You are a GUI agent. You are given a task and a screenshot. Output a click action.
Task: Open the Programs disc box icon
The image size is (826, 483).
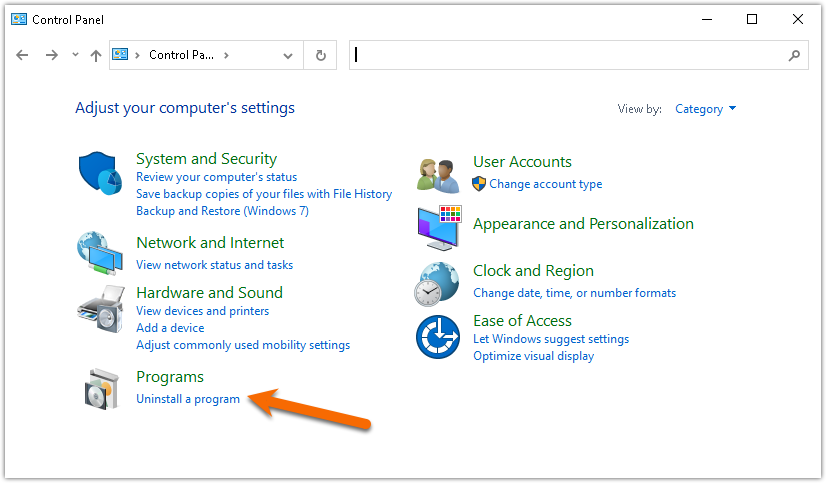point(102,389)
